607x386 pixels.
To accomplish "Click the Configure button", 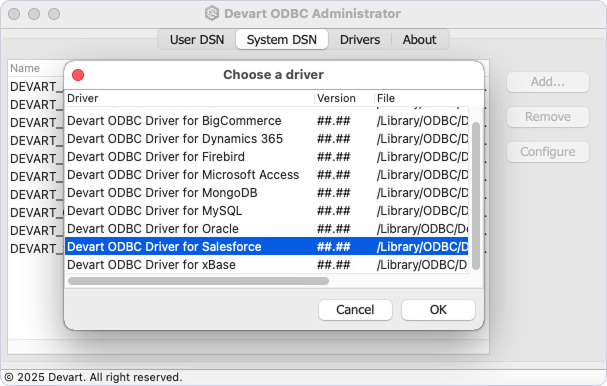I will [548, 152].
